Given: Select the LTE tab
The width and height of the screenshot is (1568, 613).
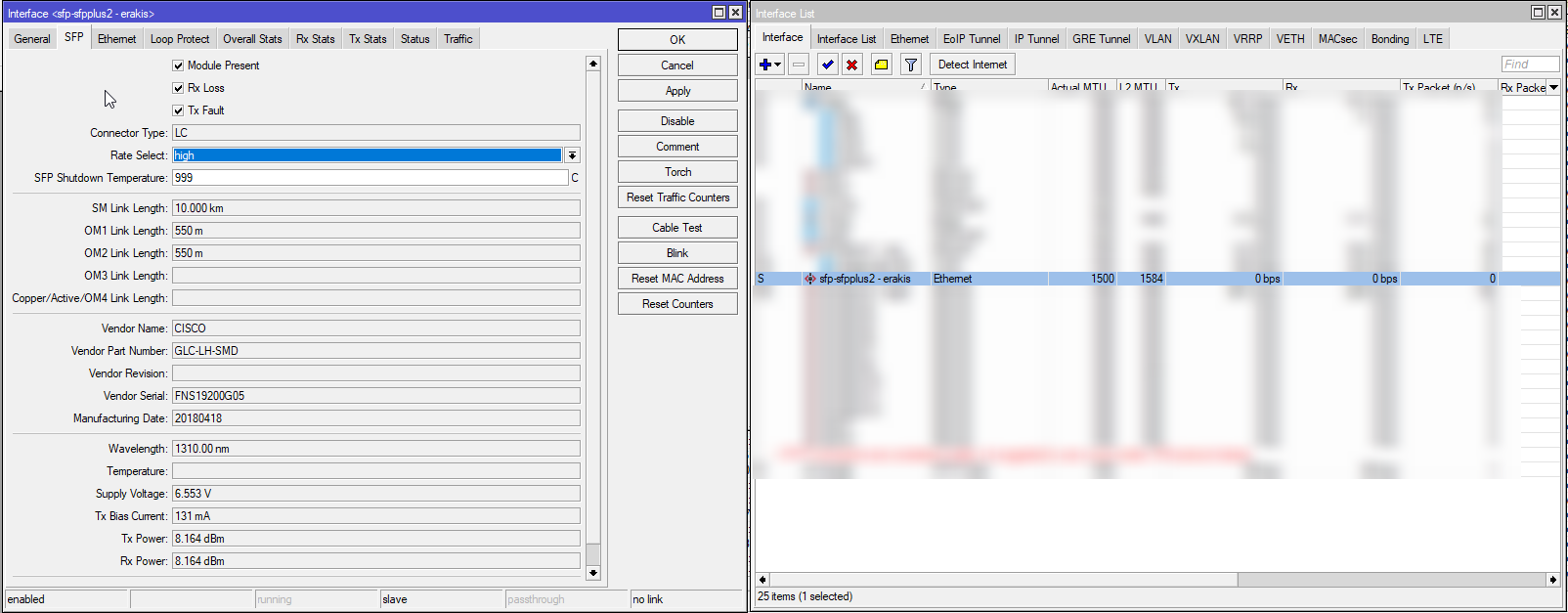Looking at the screenshot, I should pyautogui.click(x=1433, y=39).
